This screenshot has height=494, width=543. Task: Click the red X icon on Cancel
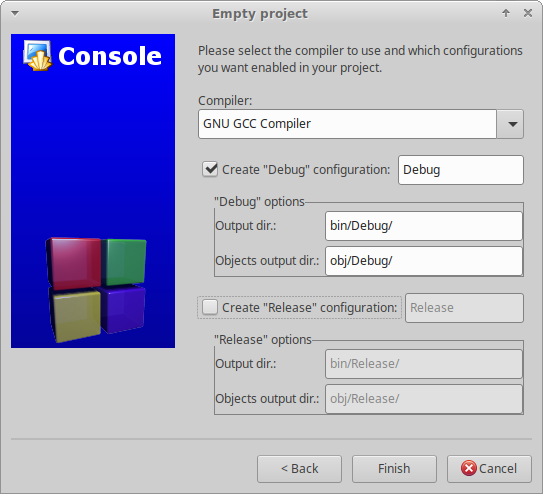[469, 468]
